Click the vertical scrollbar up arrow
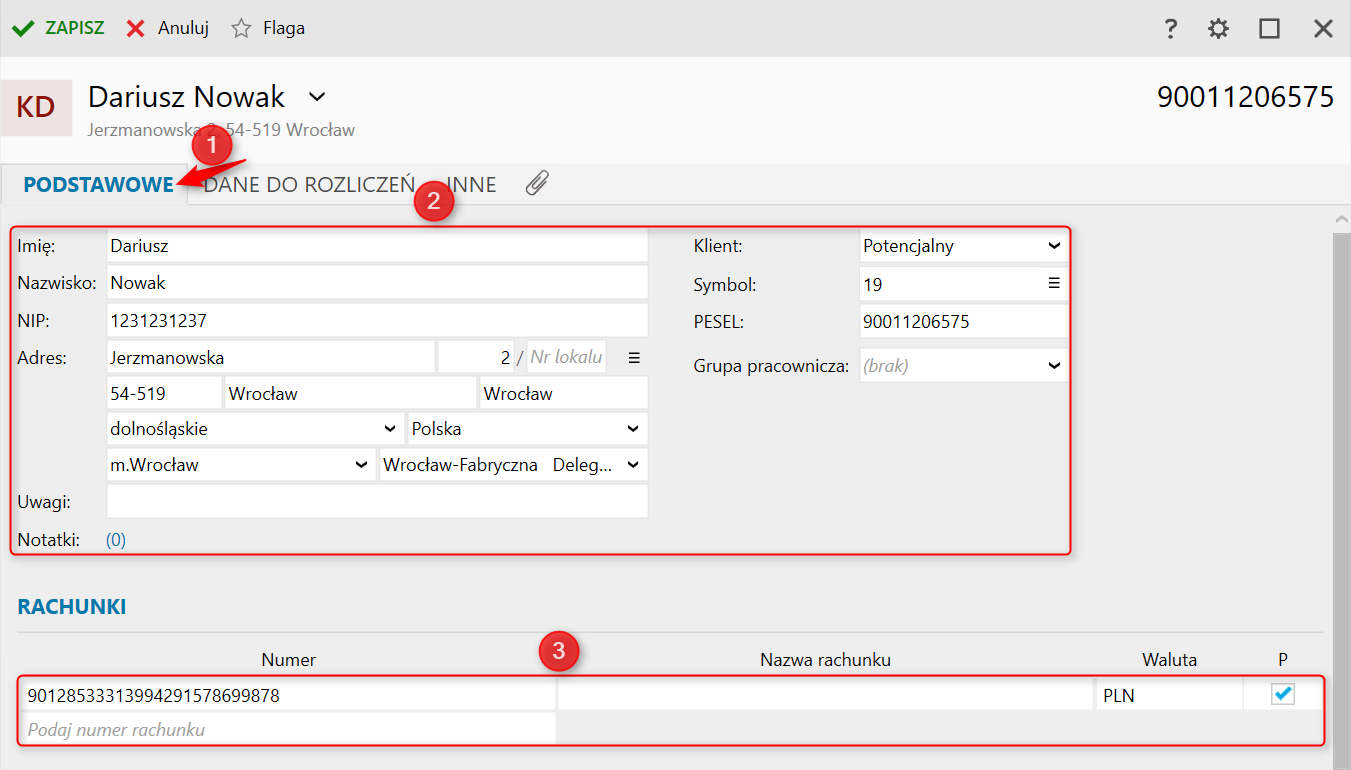 (1342, 219)
